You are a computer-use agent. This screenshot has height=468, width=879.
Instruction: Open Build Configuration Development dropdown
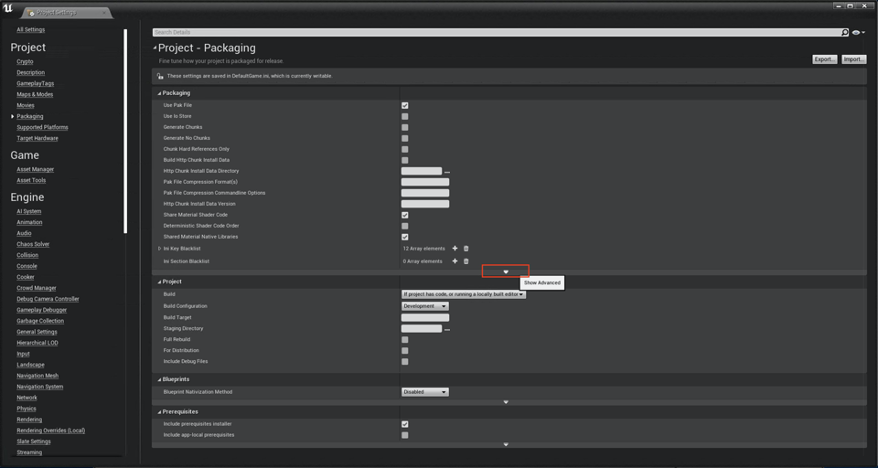[x=425, y=307]
